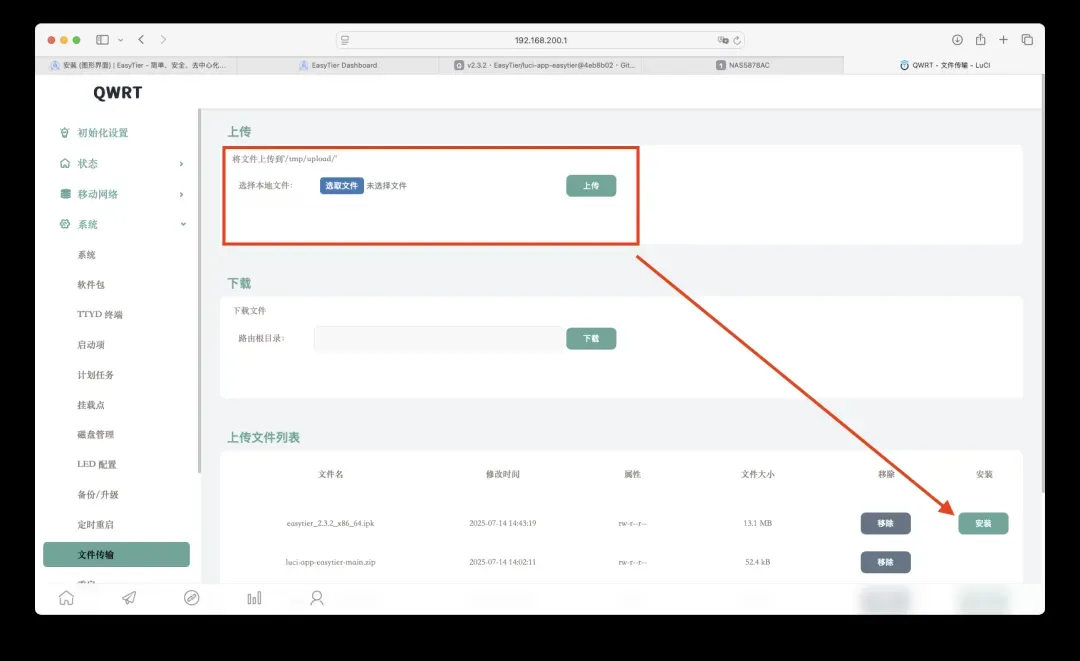Click the home icon in bottom bar
This screenshot has height=661, width=1080.
coord(66,598)
